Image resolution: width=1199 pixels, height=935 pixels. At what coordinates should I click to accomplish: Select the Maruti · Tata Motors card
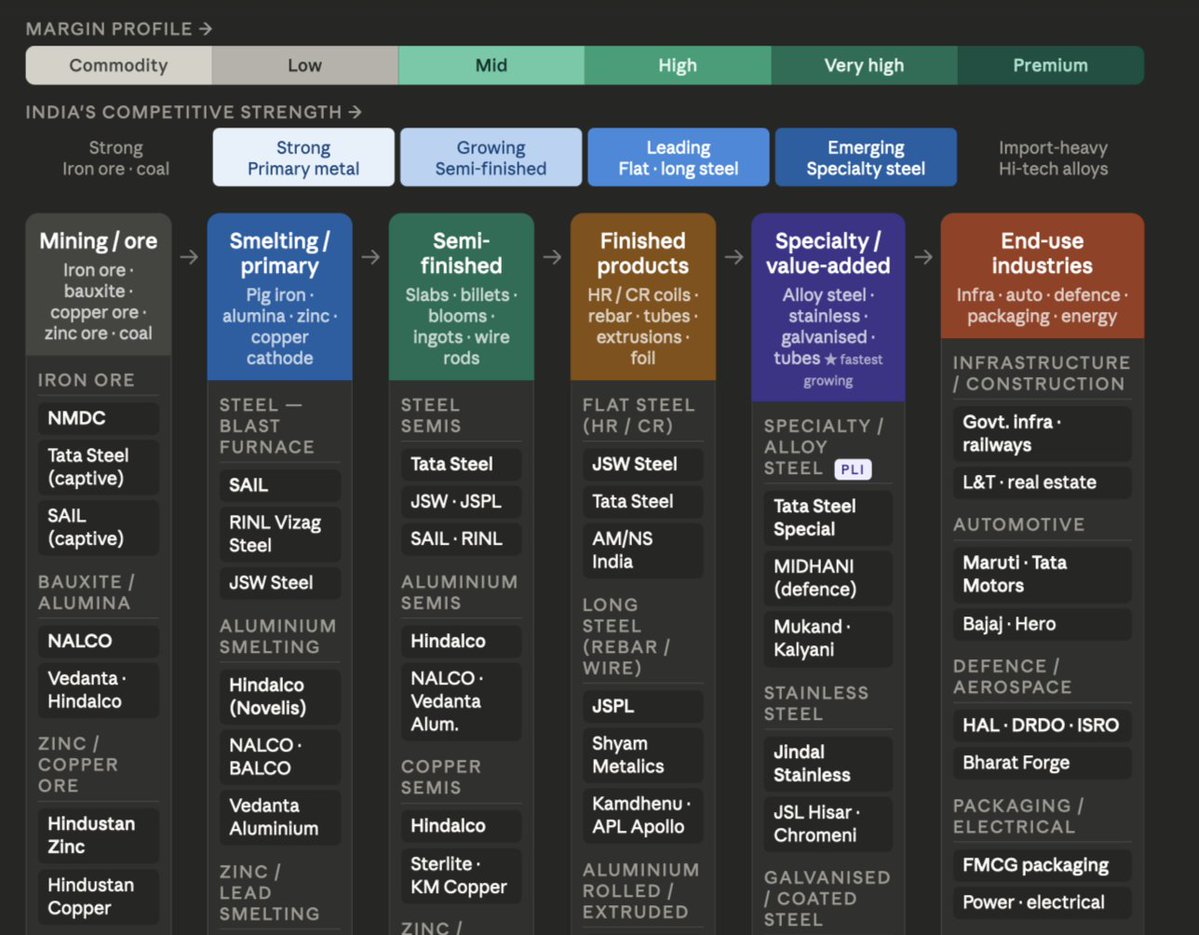click(x=1042, y=575)
